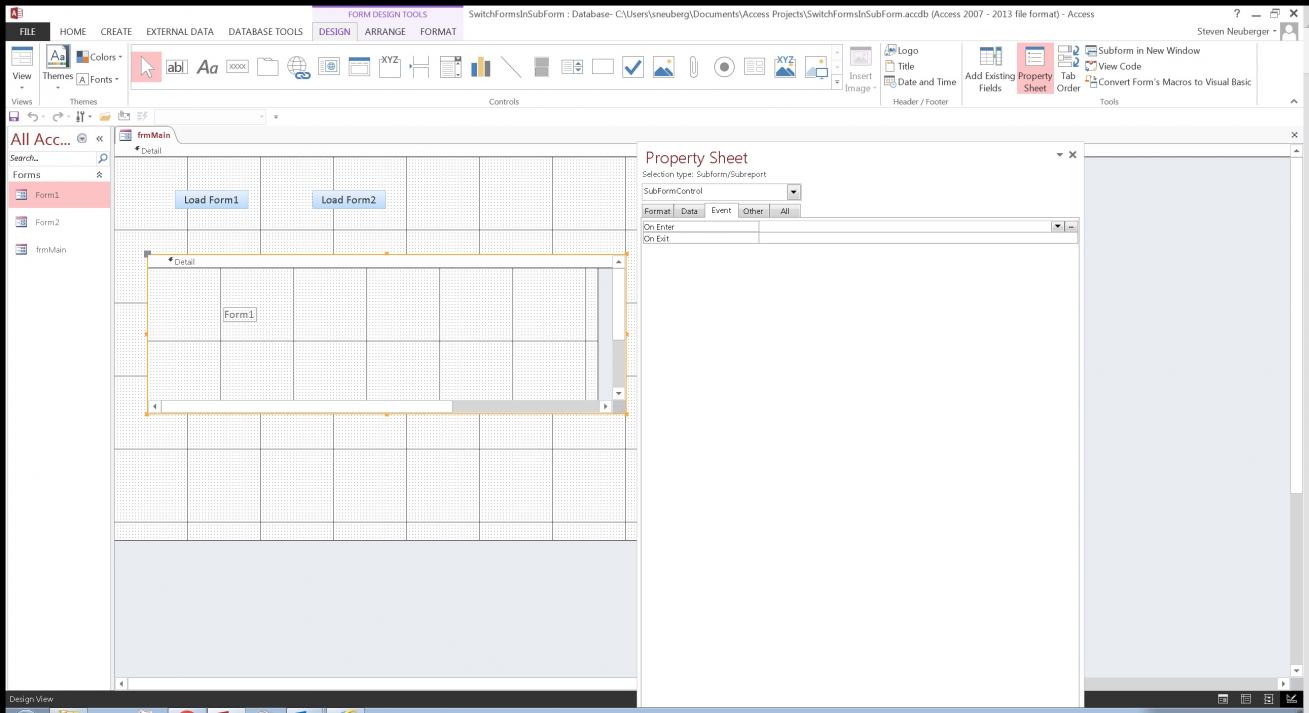Viewport: 1309px width, 713px height.
Task: Open the SubFormControl selection dropdown
Action: 794,192
